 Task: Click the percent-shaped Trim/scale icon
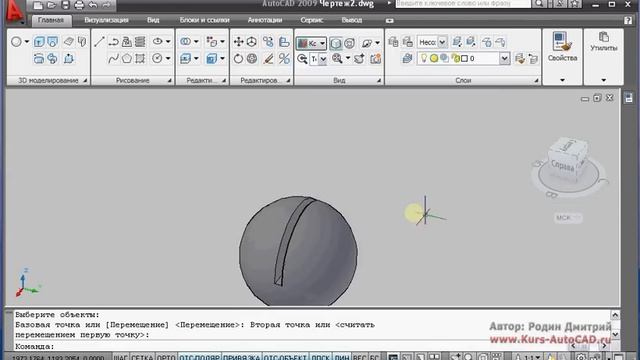point(284,59)
